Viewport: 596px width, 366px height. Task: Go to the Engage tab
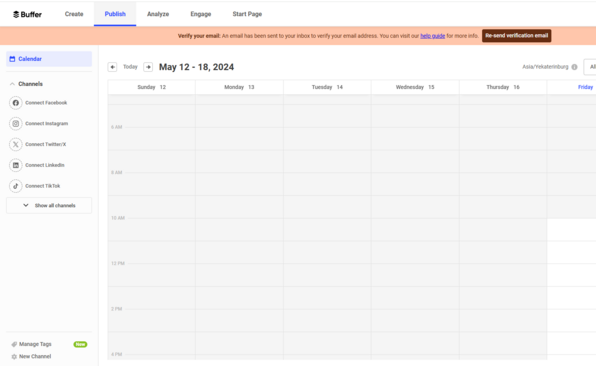tap(201, 14)
